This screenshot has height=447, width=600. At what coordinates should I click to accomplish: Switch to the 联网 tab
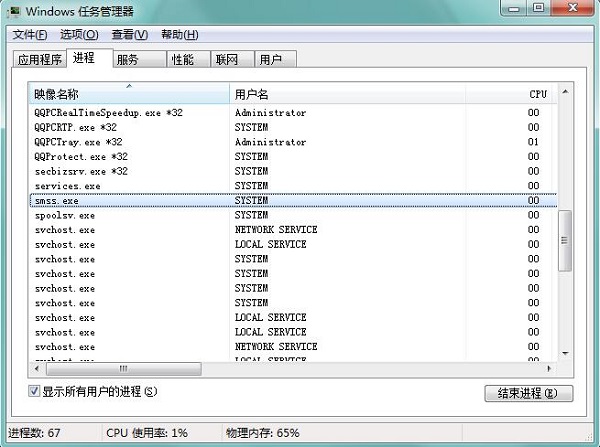pos(232,59)
